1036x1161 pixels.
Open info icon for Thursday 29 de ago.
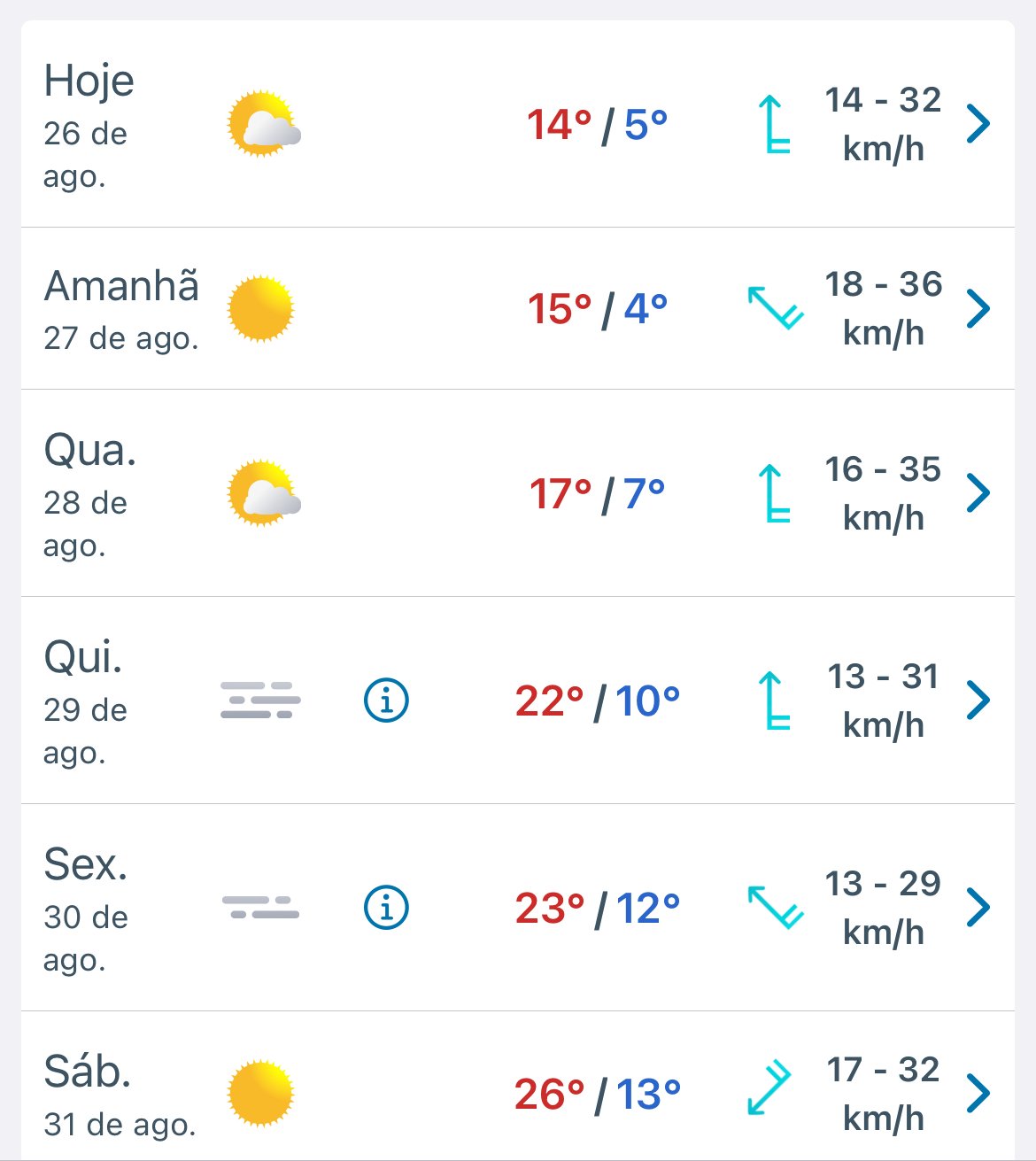click(386, 700)
